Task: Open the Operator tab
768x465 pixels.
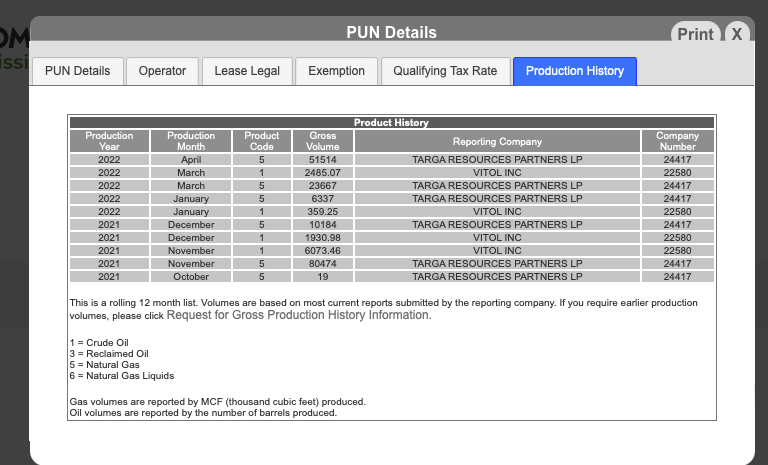Action: click(162, 71)
